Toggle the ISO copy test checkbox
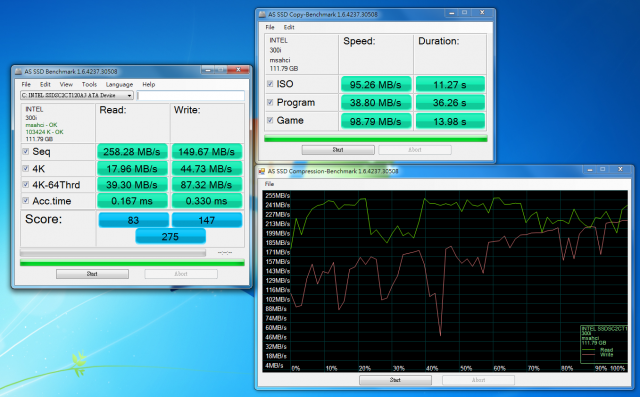 [270, 84]
